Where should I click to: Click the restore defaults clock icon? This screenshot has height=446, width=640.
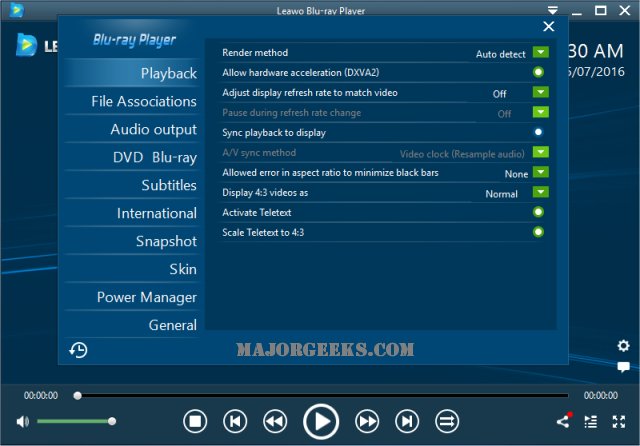pyautogui.click(x=78, y=350)
